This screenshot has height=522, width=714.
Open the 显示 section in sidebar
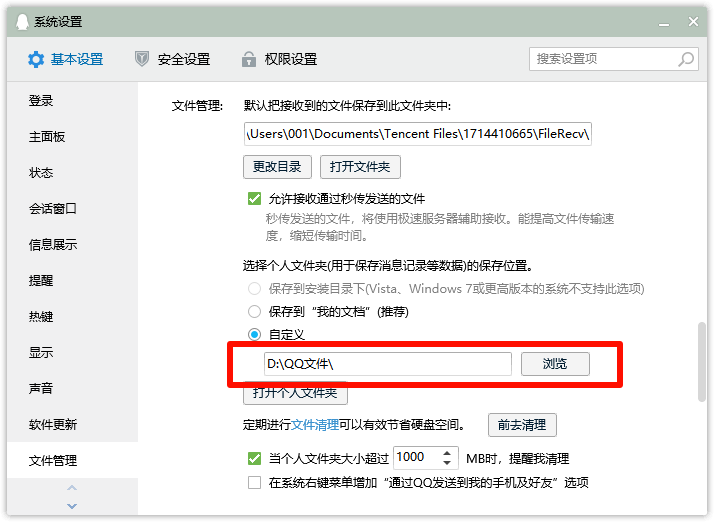tap(72, 353)
